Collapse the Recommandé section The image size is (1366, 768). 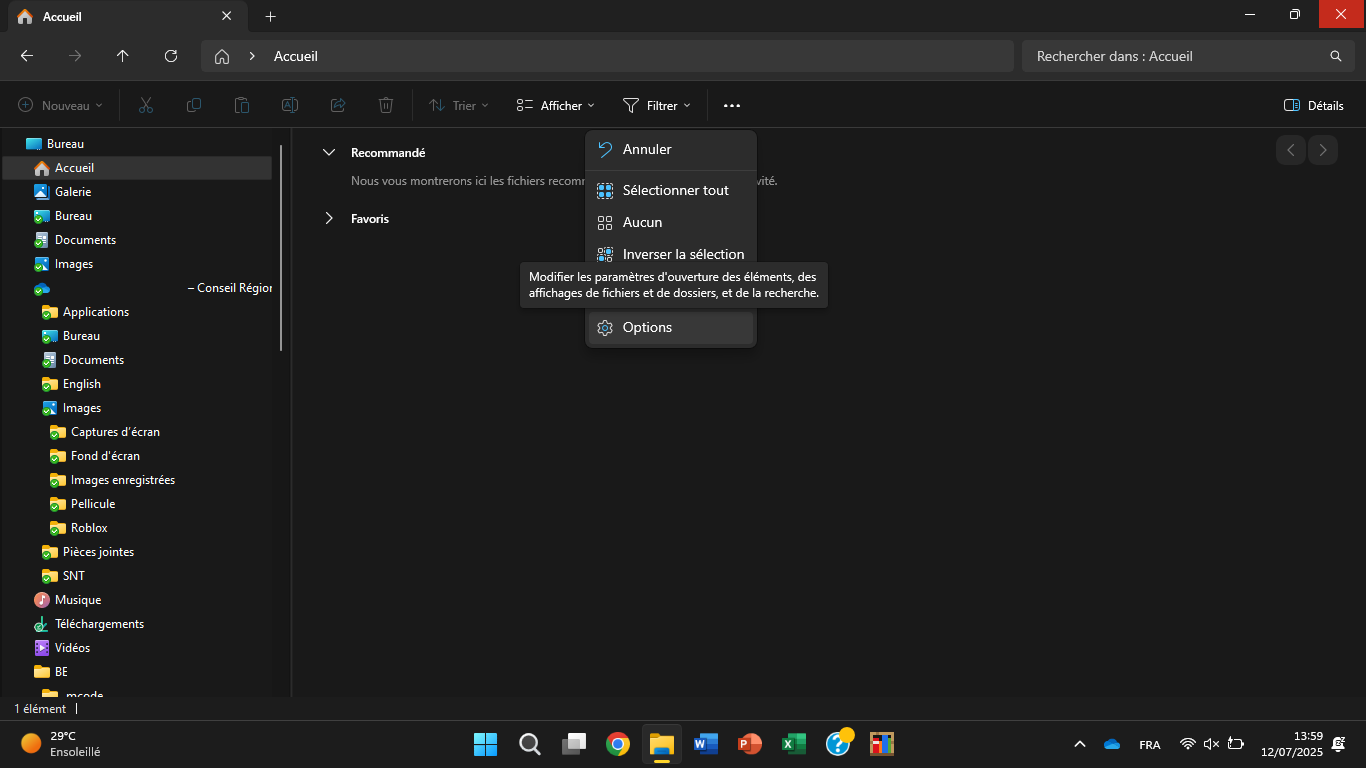(x=328, y=153)
